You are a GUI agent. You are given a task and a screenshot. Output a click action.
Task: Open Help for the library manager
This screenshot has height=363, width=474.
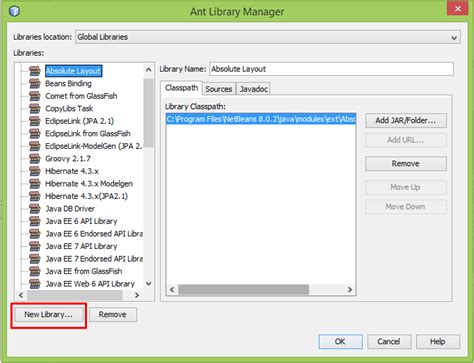click(438, 342)
